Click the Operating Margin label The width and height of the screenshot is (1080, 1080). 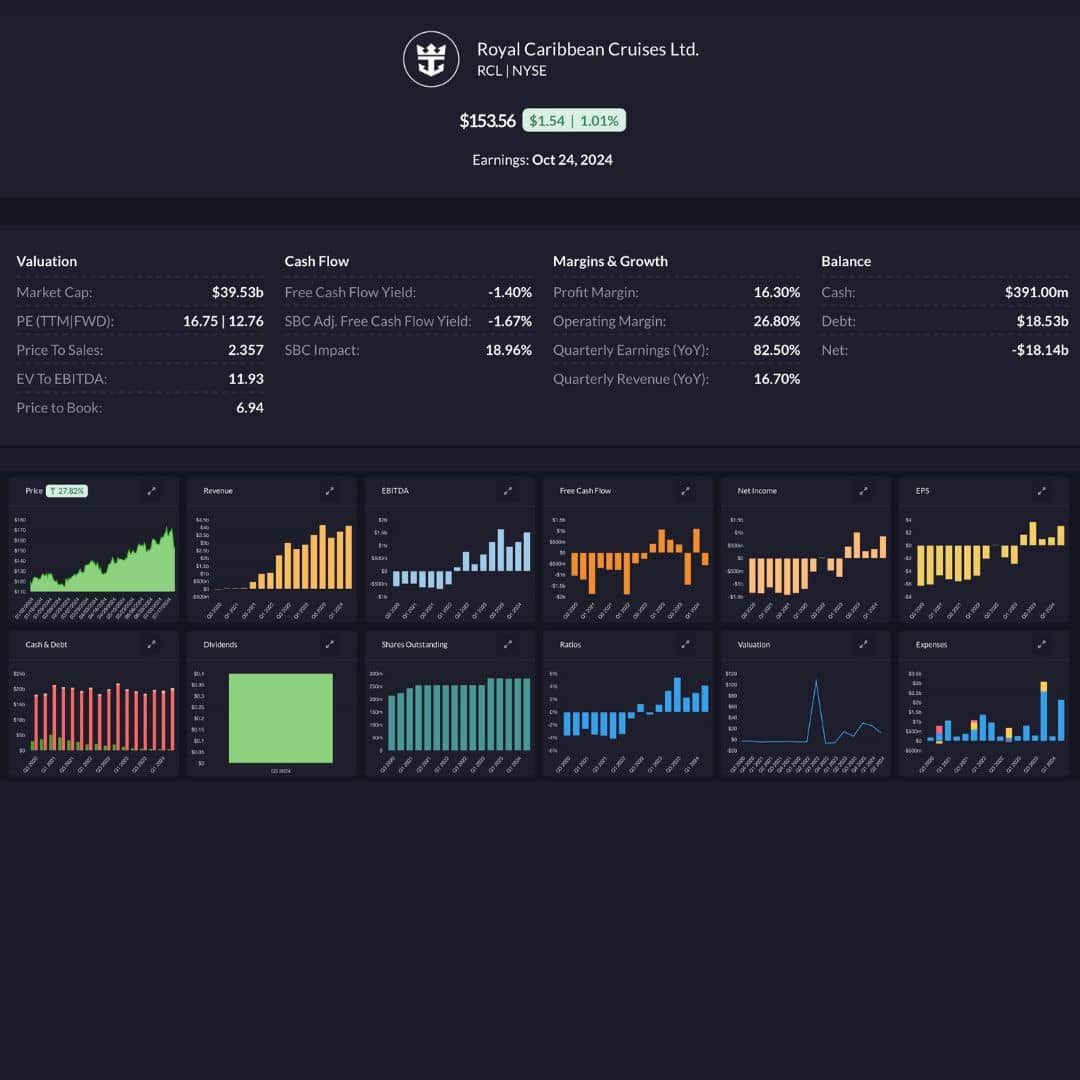click(610, 321)
